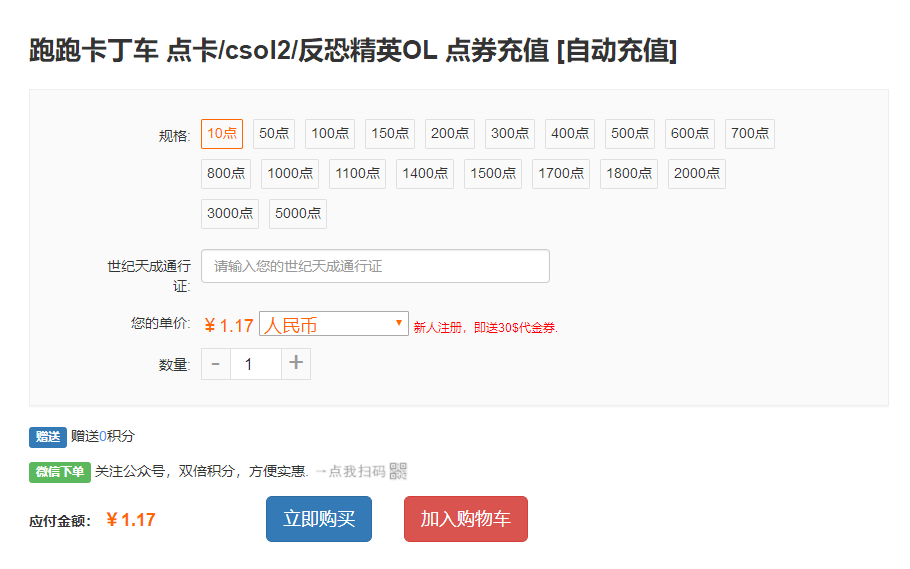Click the product title heading
Viewport: 910px width, 569px height.
pos(353,51)
